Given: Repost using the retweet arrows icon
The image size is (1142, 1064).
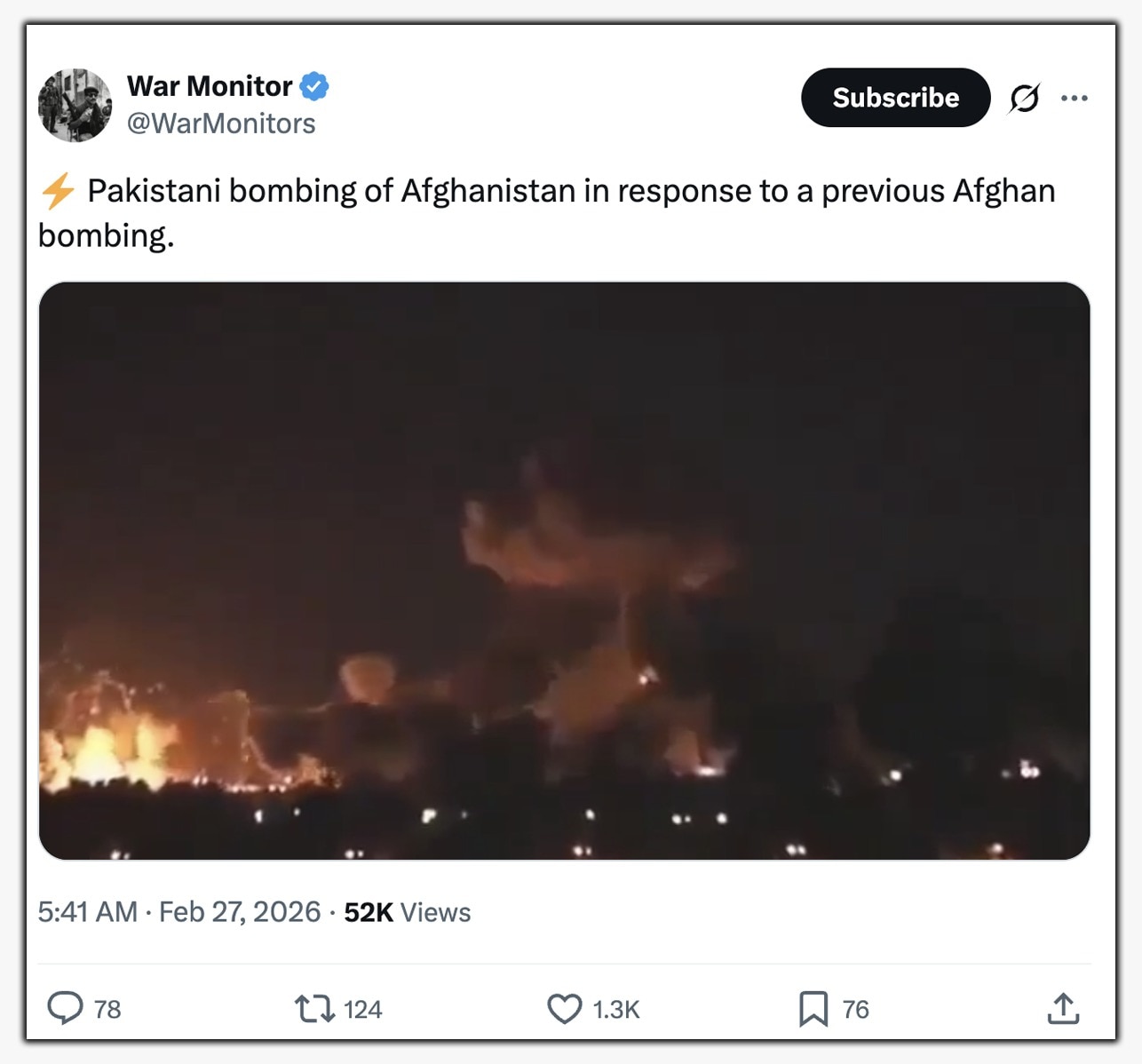Looking at the screenshot, I should tap(314, 1009).
